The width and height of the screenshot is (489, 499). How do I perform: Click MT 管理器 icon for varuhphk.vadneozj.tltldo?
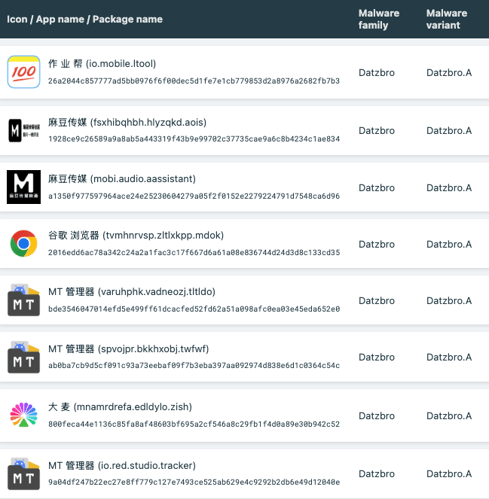click(24, 300)
